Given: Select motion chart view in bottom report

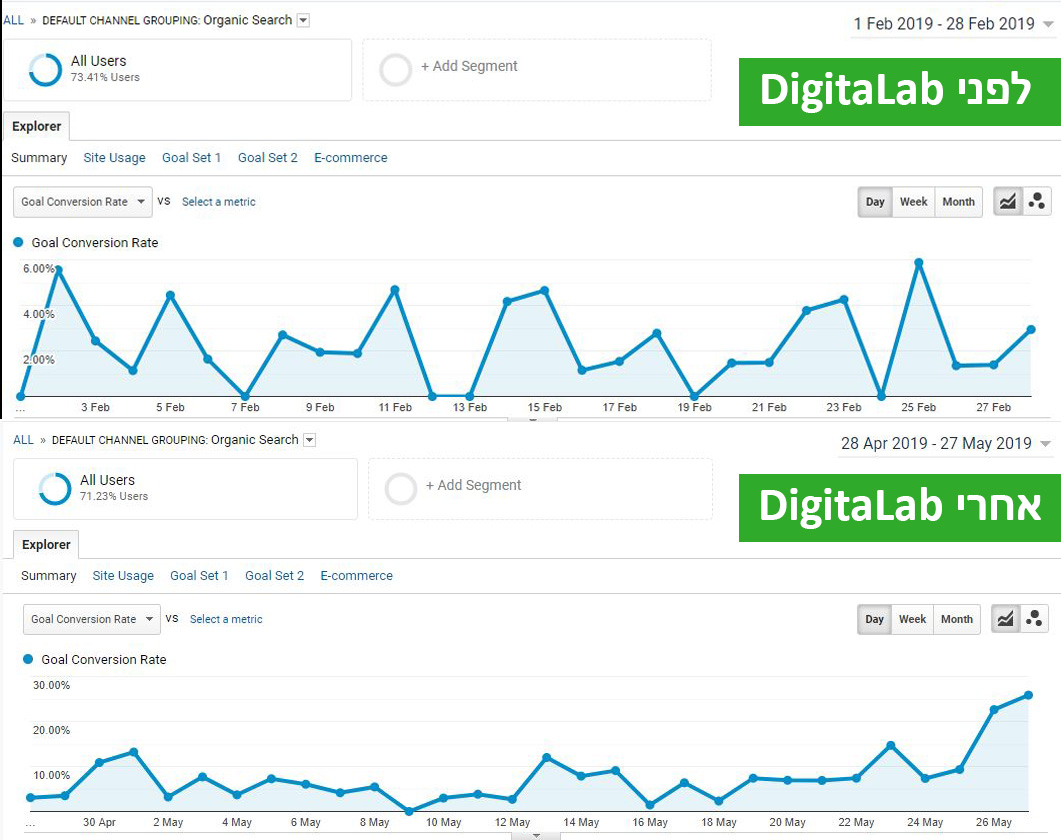Looking at the screenshot, I should pos(1035,619).
